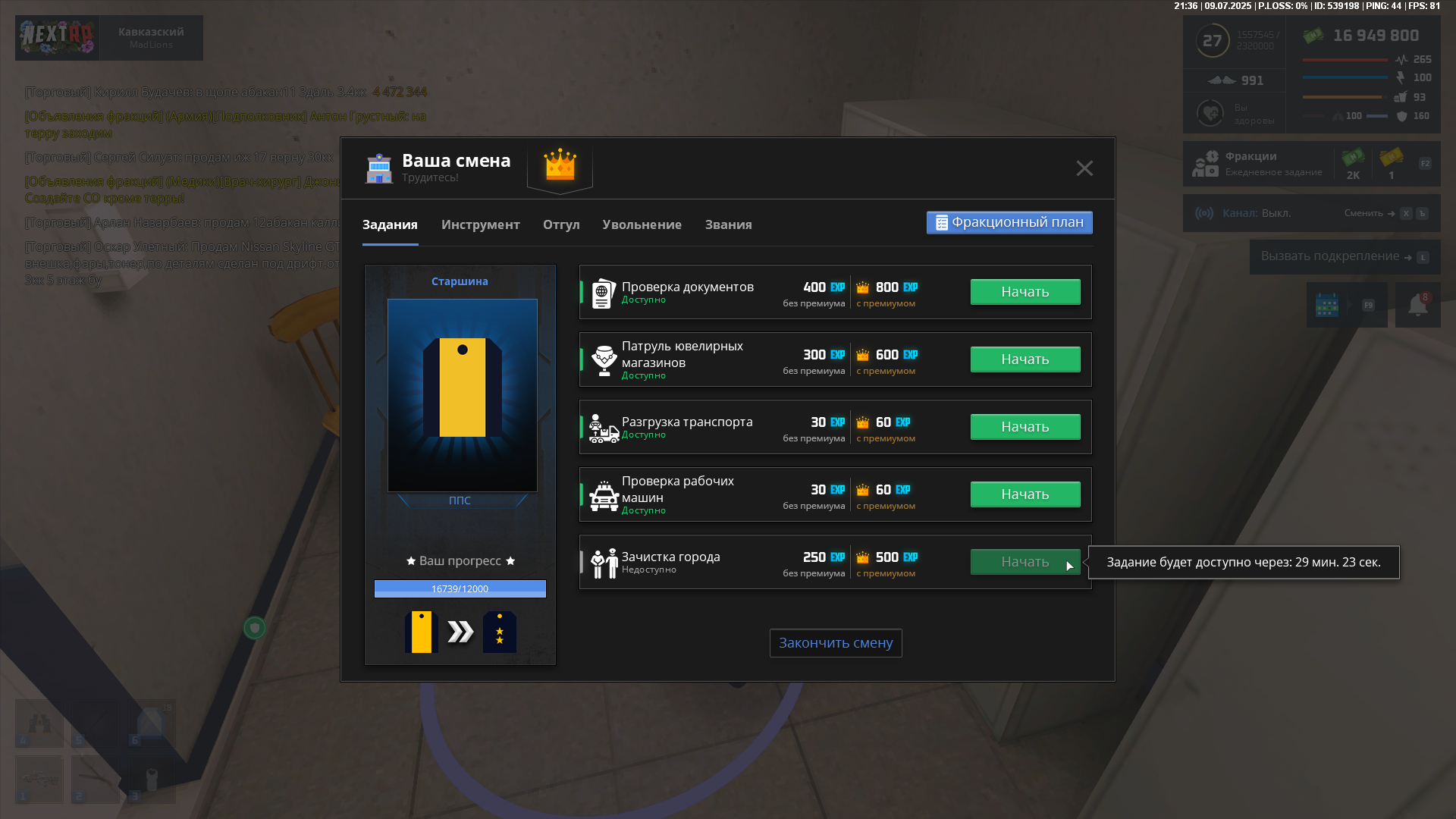Click the Старшина rank title
Screen dimensions: 1456x819
point(460,281)
